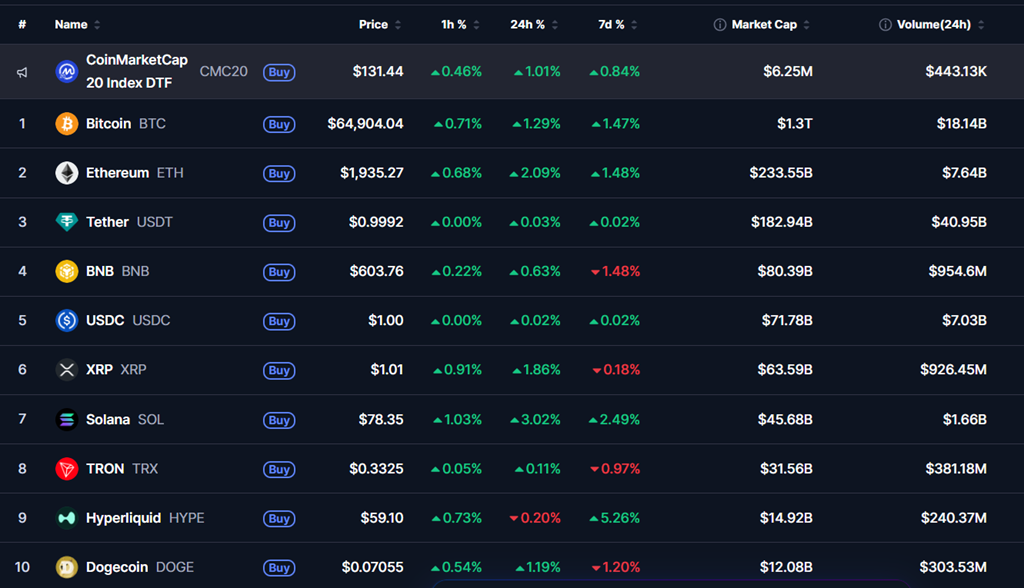Click Ethereum market cap $233.55B
Screen dimensions: 1024x588
[x=781, y=173]
